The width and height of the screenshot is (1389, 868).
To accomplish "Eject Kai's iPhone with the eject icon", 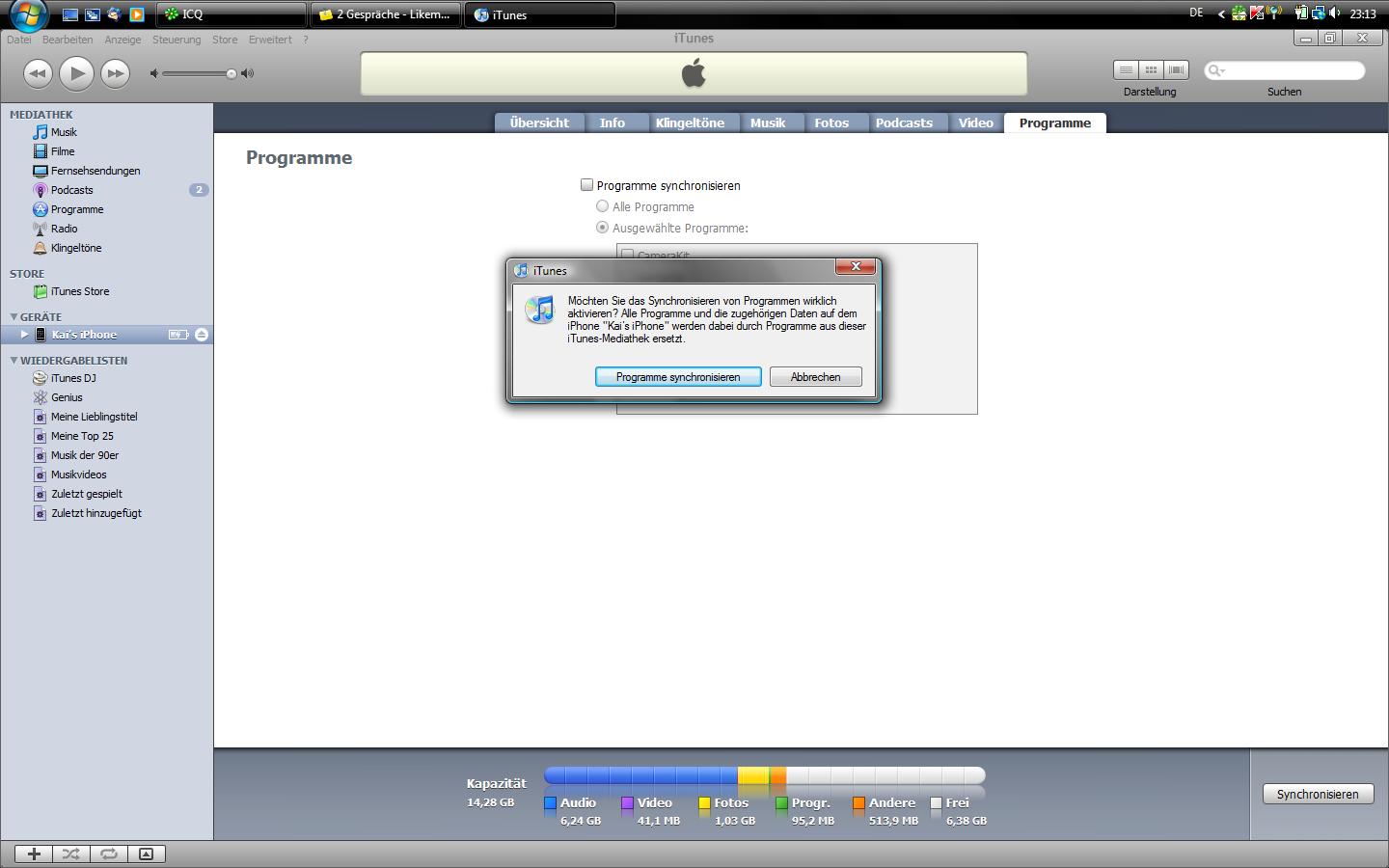I will tap(201, 335).
